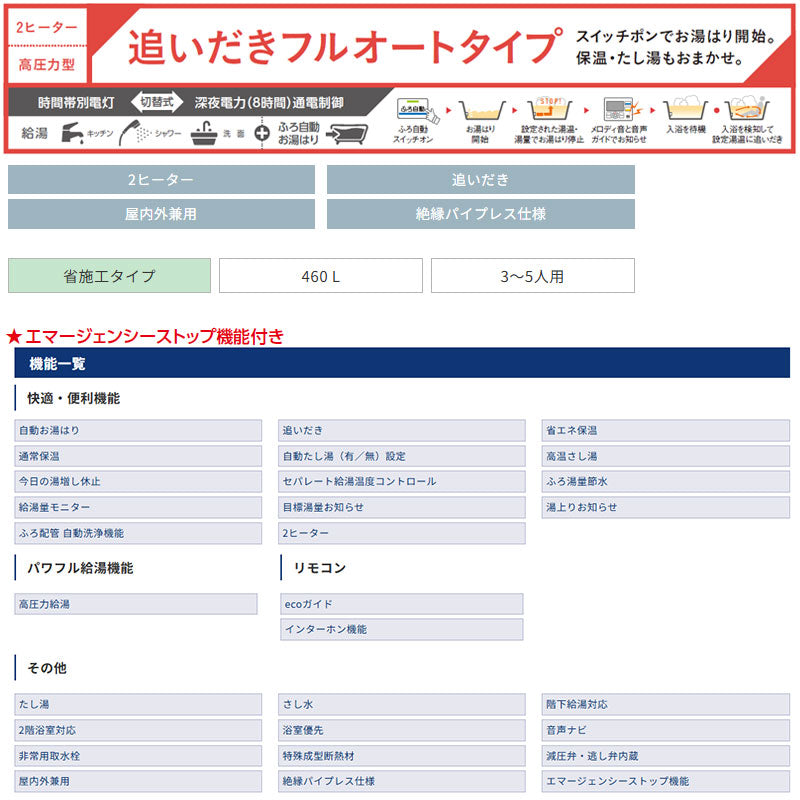Click the kitchen faucet icon
The width and height of the screenshot is (800, 800).
(72, 133)
